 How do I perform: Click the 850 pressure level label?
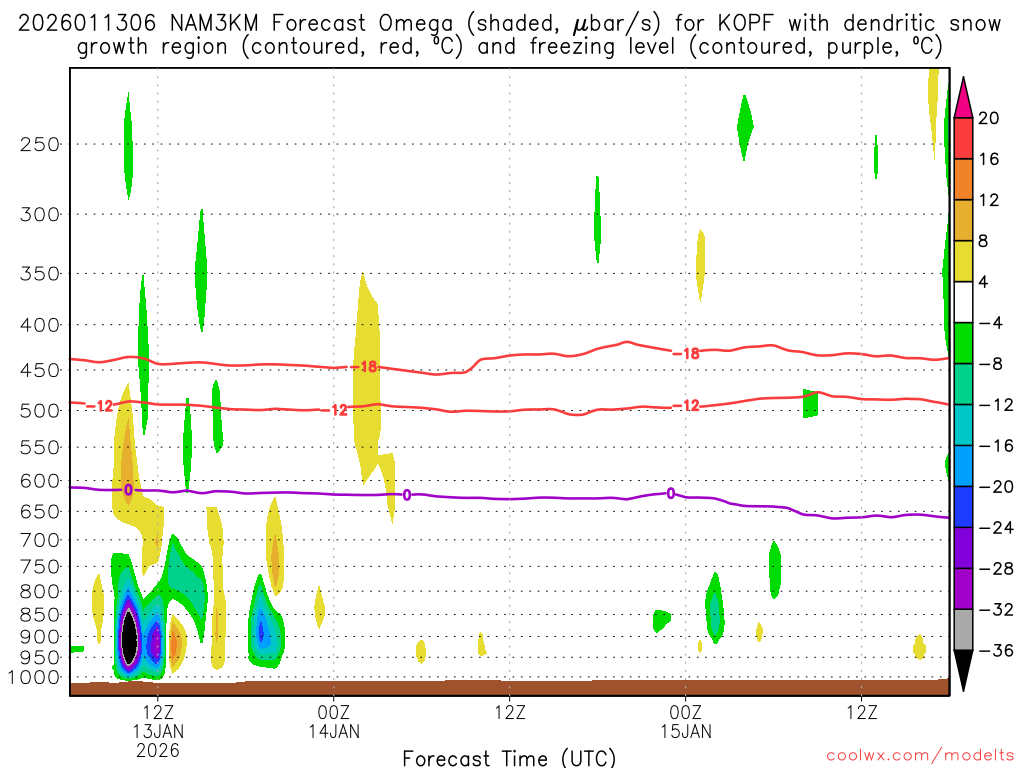(x=40, y=615)
